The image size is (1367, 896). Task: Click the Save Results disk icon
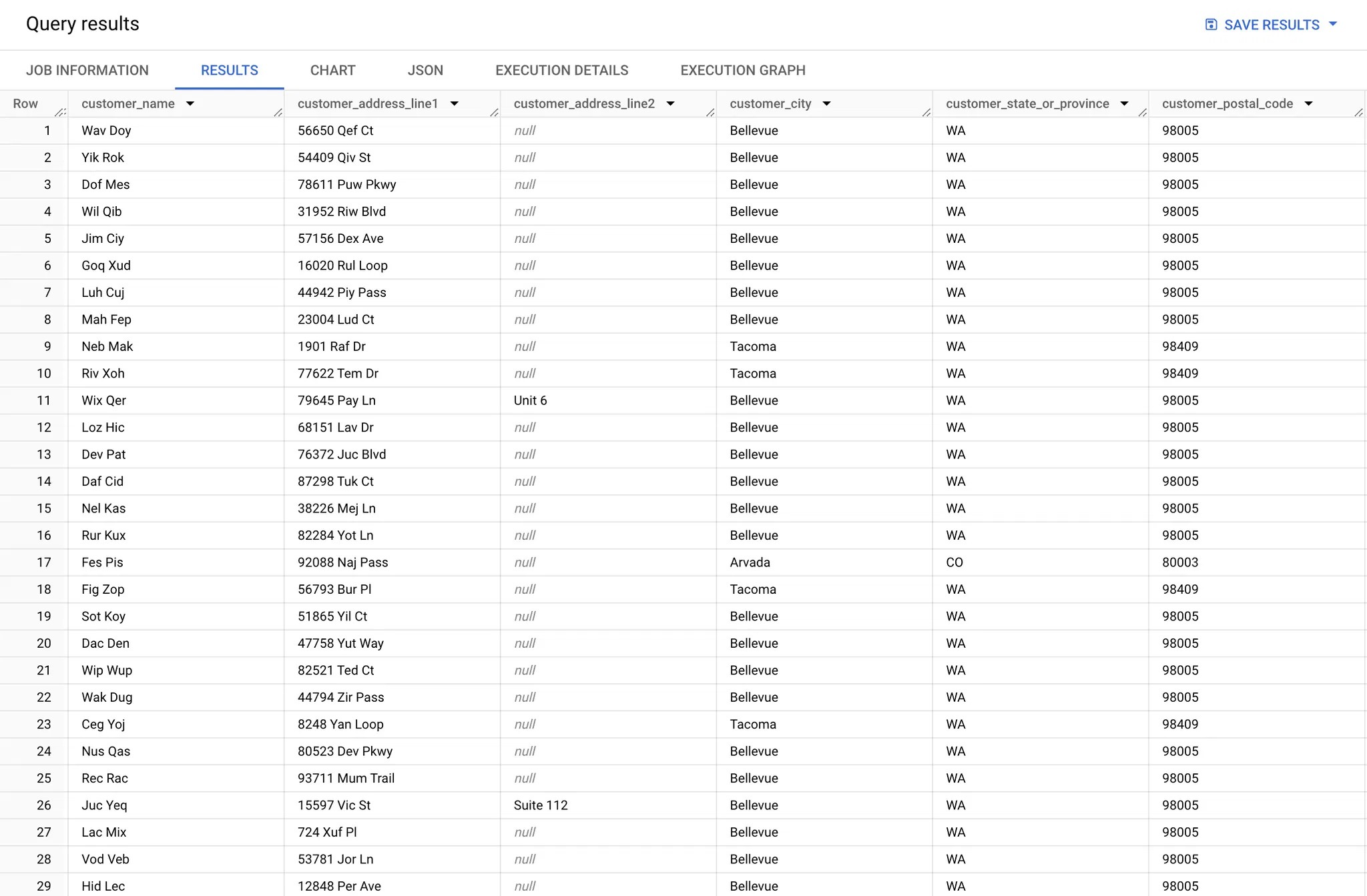click(1211, 25)
